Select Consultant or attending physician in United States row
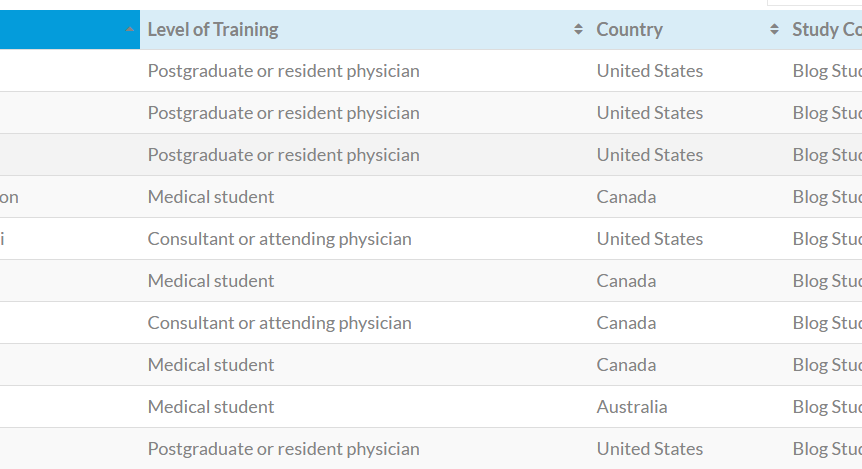Image resolution: width=862 pixels, height=469 pixels. 279,239
